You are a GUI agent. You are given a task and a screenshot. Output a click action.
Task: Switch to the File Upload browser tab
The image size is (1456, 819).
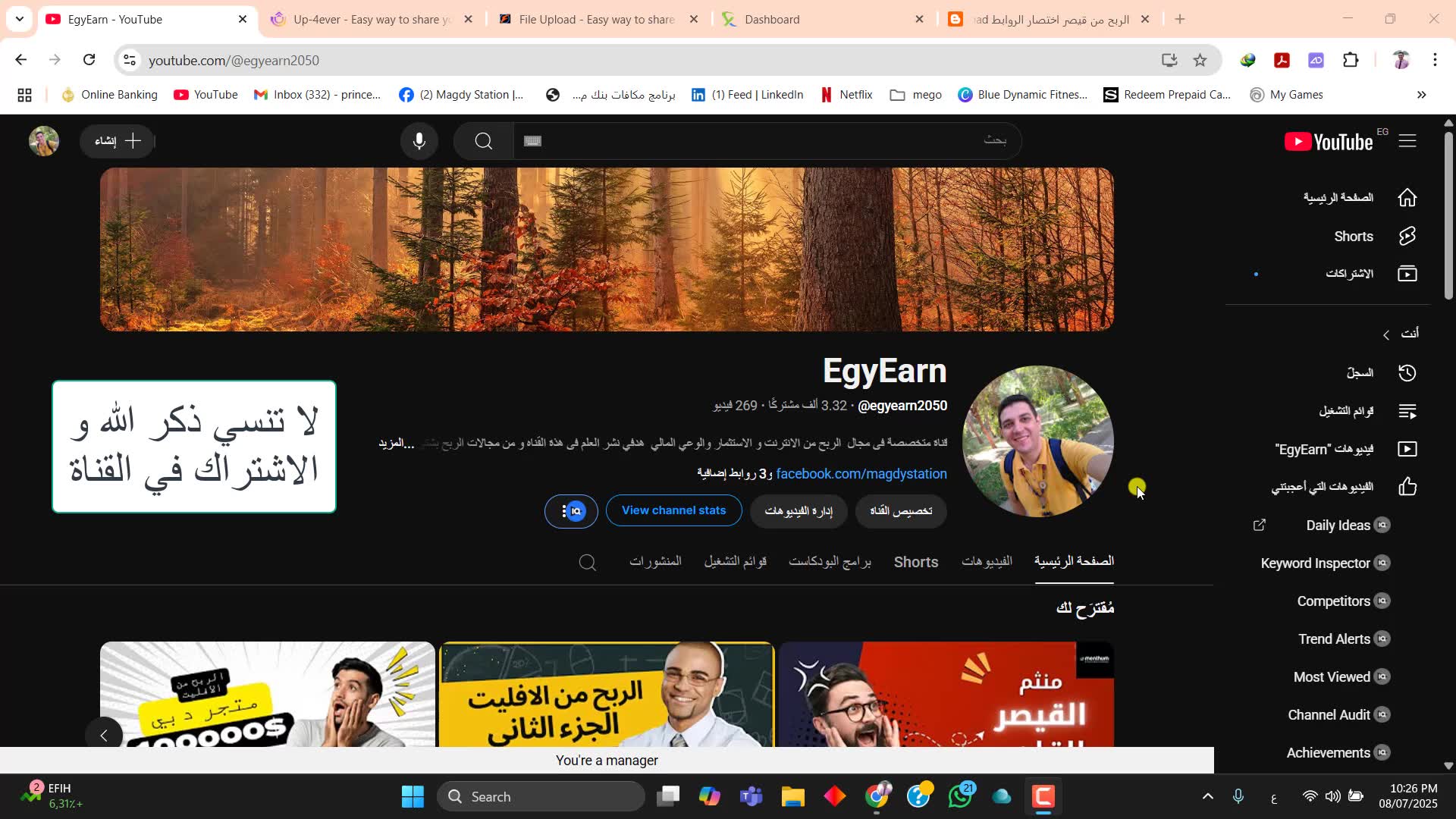click(597, 19)
